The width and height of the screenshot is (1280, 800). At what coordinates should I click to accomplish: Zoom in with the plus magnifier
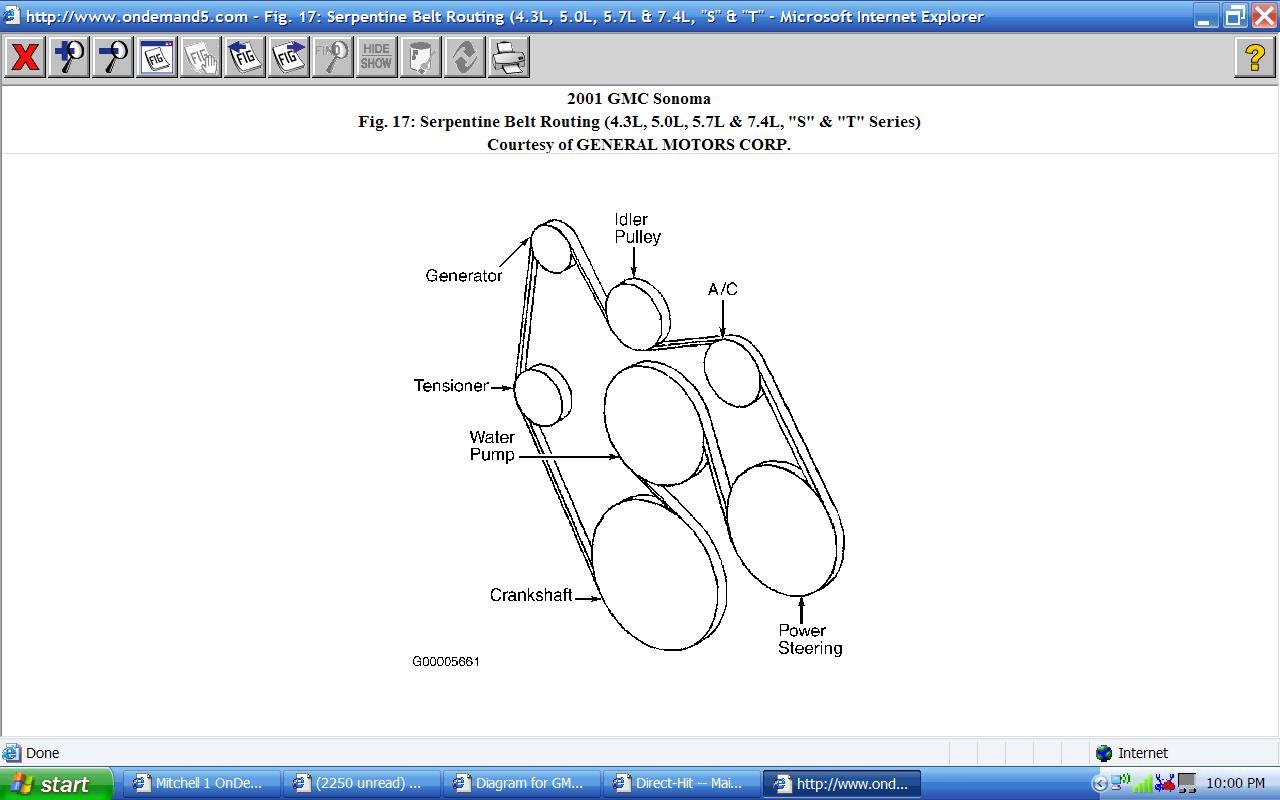(69, 57)
